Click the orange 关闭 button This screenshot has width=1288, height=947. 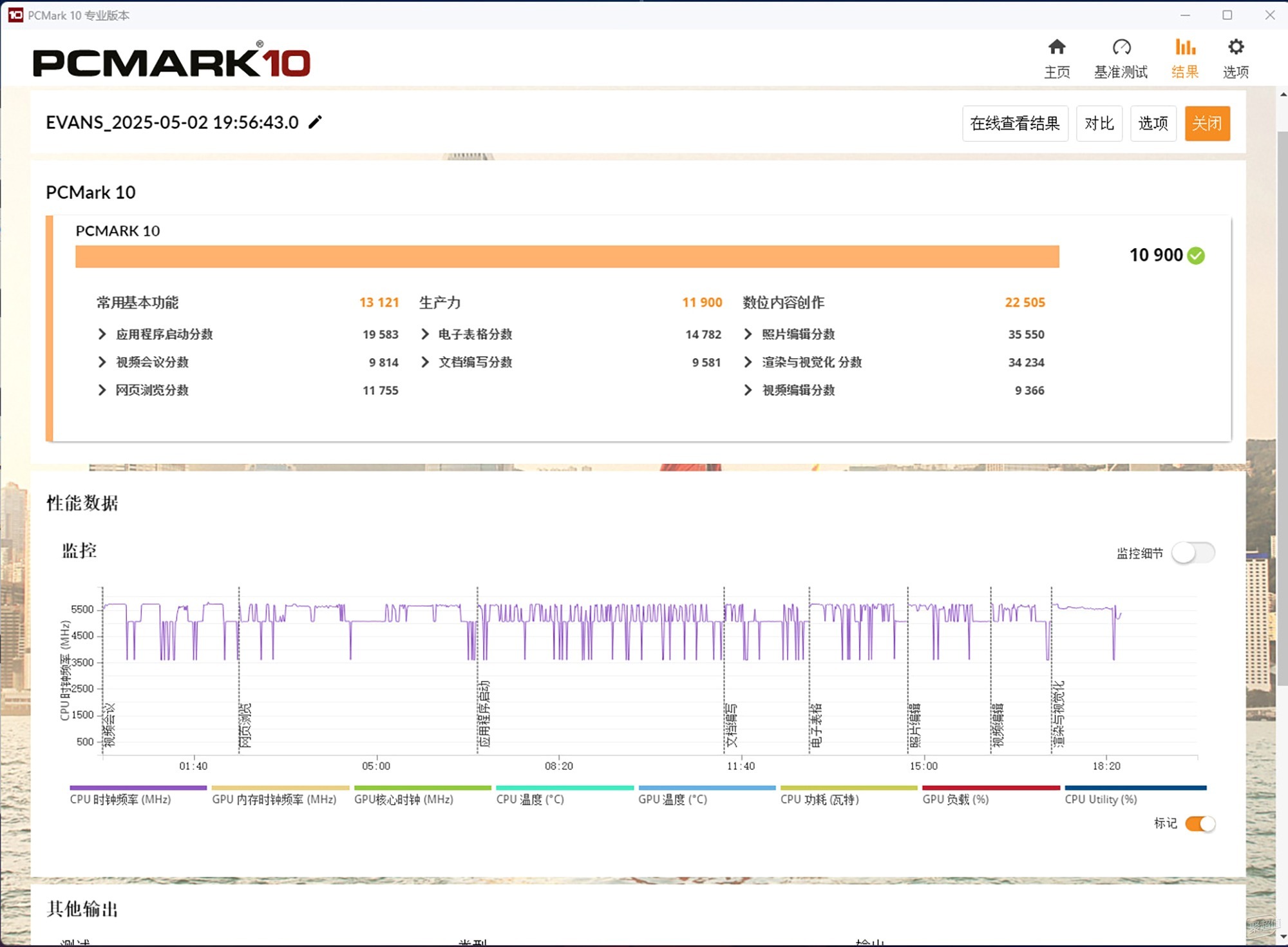[x=1207, y=123]
